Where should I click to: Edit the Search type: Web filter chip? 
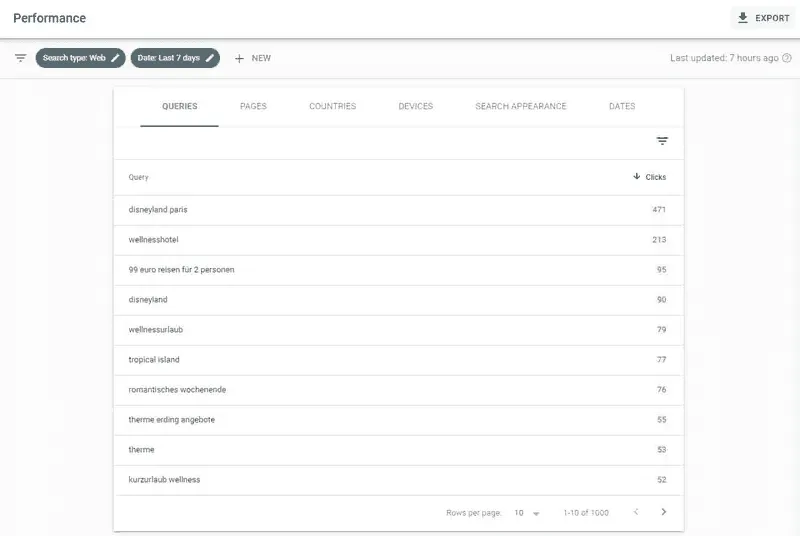click(x=80, y=58)
